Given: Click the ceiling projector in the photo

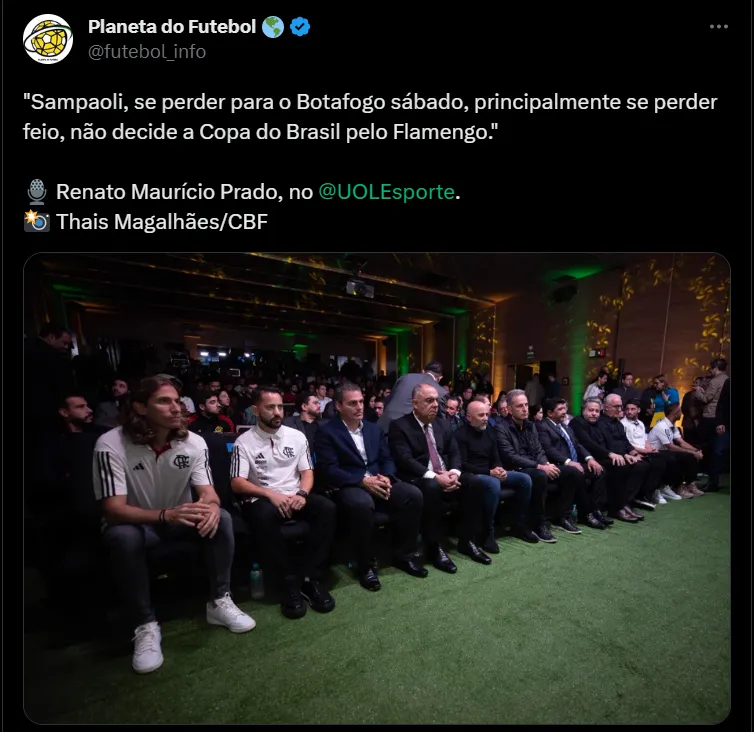Looking at the screenshot, I should coord(360,288).
